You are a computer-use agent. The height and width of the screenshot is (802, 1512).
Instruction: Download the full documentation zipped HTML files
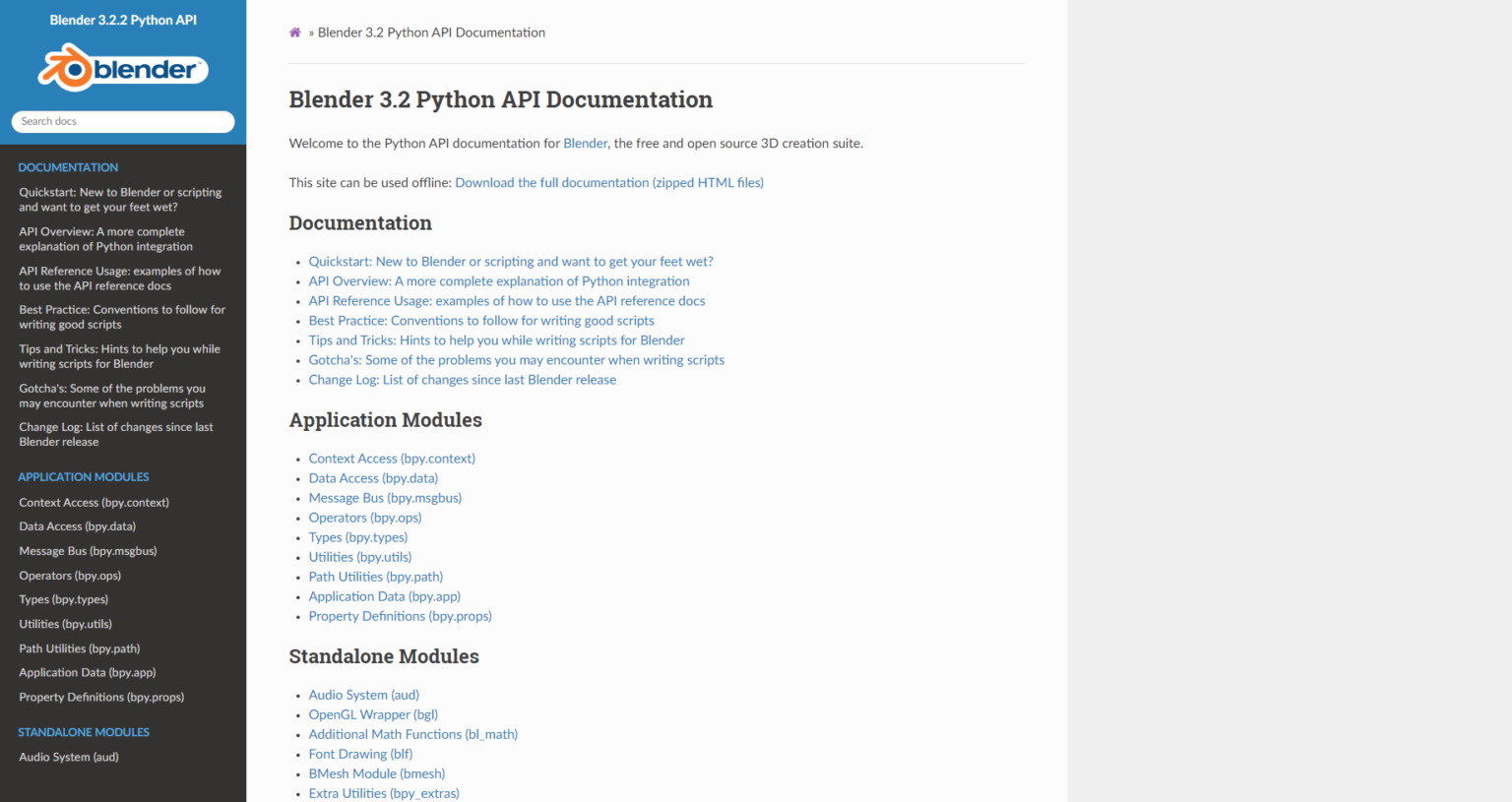click(608, 182)
